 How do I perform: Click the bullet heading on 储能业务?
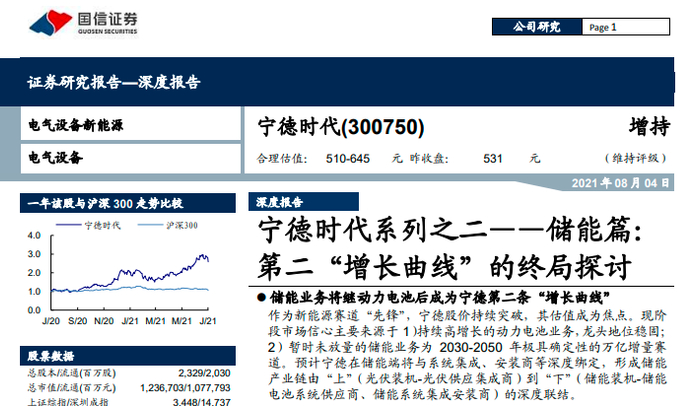click(439, 297)
